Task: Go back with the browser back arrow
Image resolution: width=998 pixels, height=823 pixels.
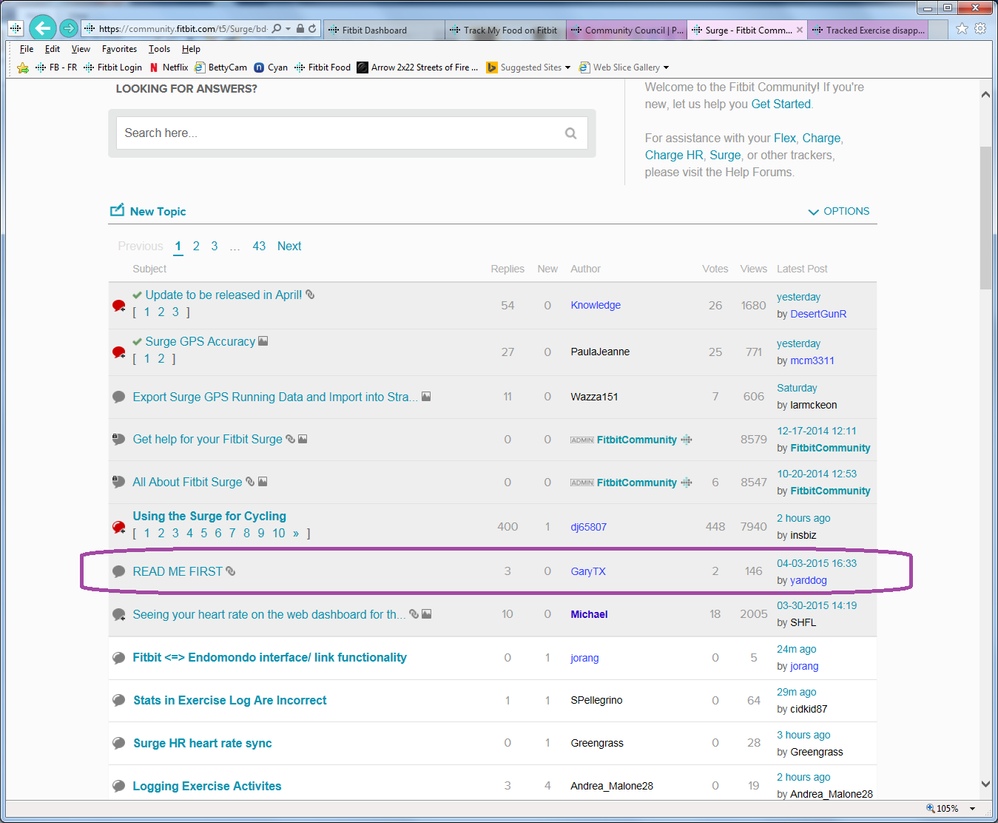Action: (x=42, y=28)
